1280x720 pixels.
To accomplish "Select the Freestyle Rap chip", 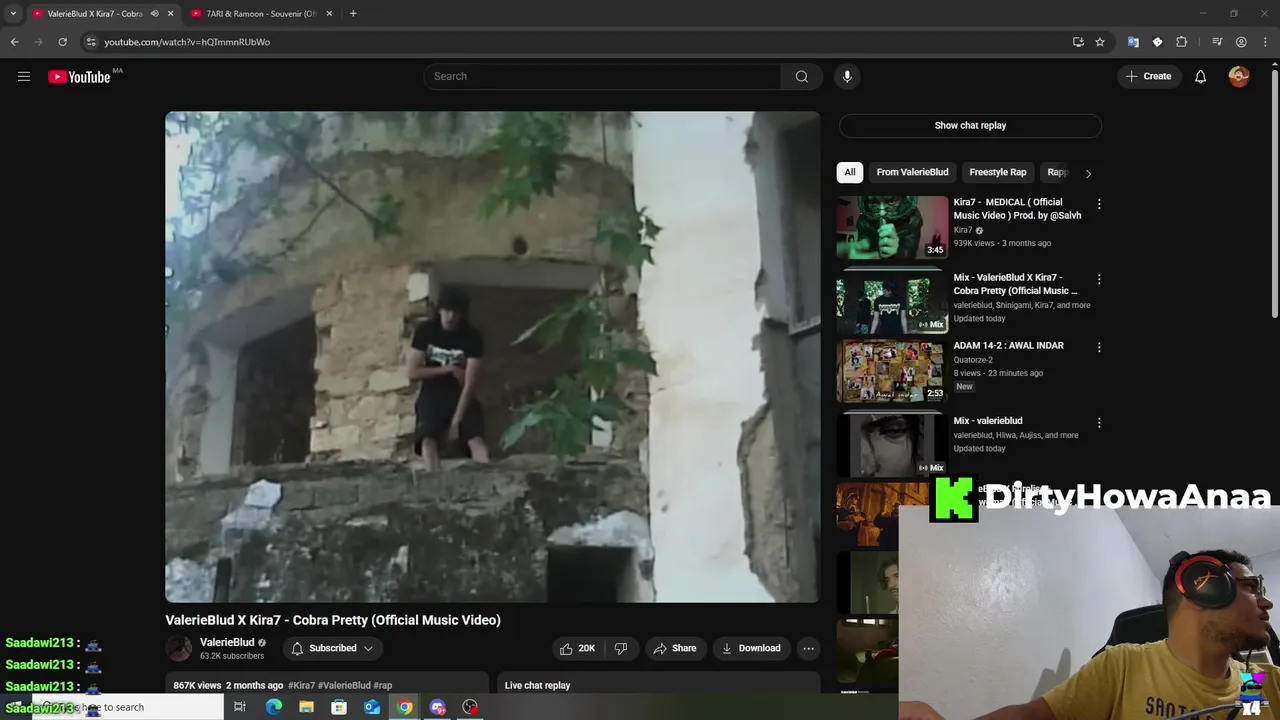I will [x=998, y=172].
